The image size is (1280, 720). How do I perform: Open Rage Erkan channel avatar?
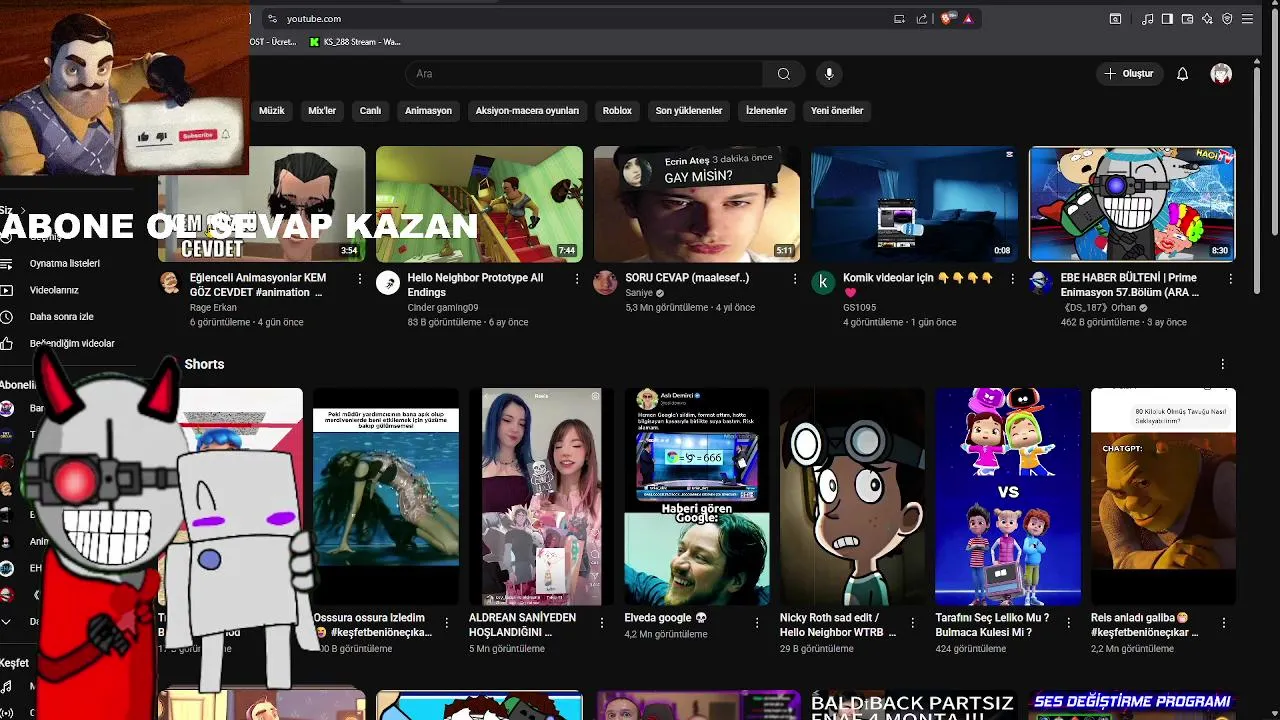(170, 283)
